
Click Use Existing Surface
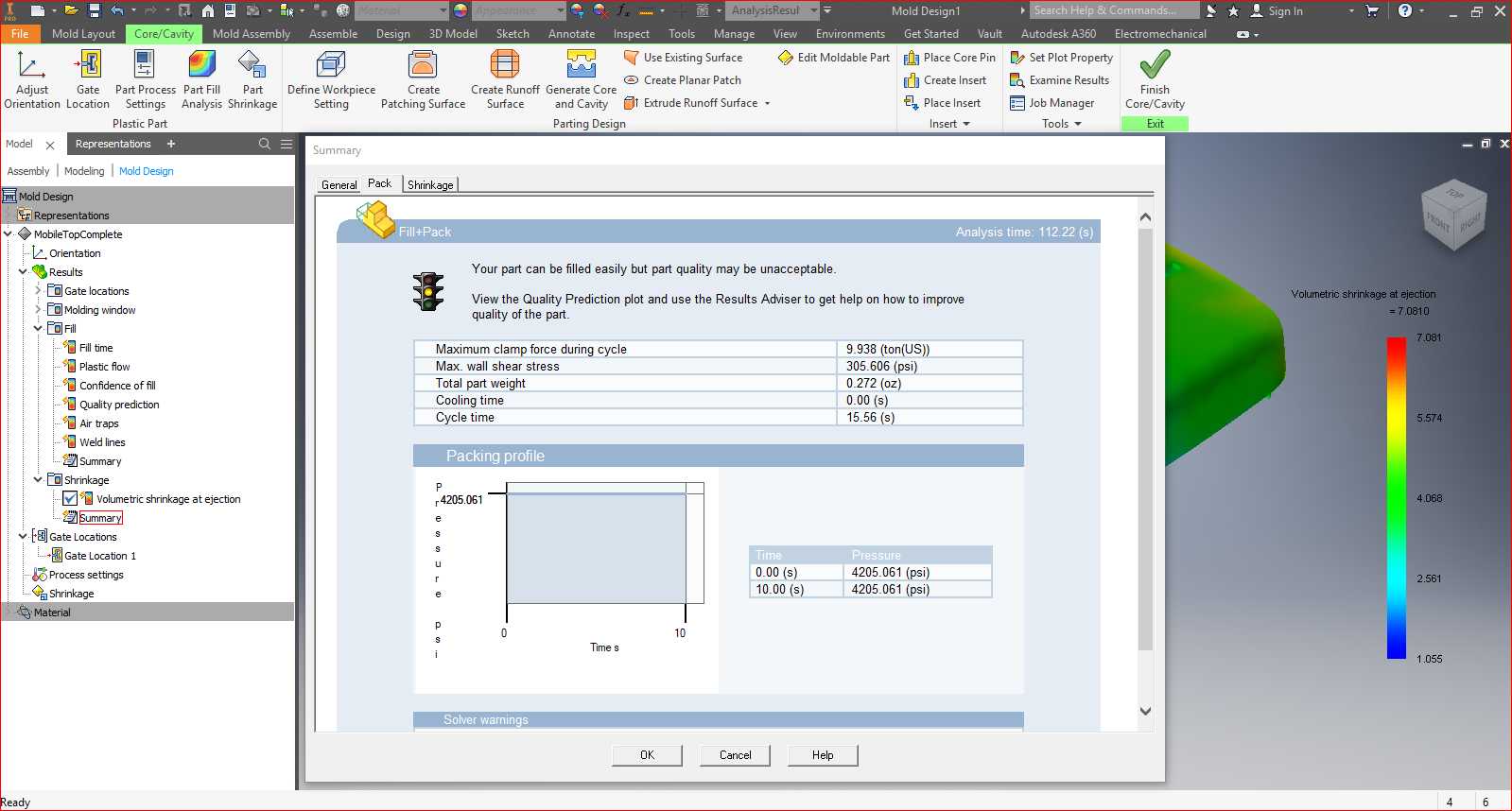tap(683, 58)
